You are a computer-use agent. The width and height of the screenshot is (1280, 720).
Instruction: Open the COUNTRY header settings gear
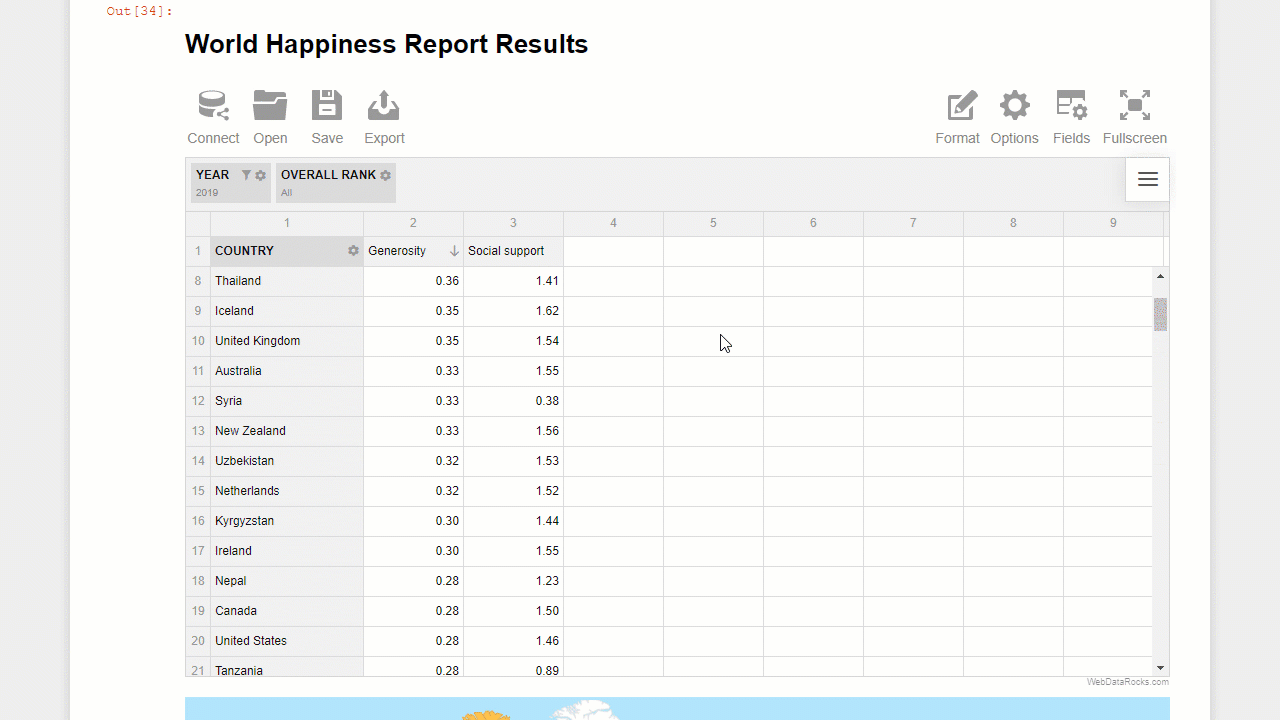coord(353,251)
